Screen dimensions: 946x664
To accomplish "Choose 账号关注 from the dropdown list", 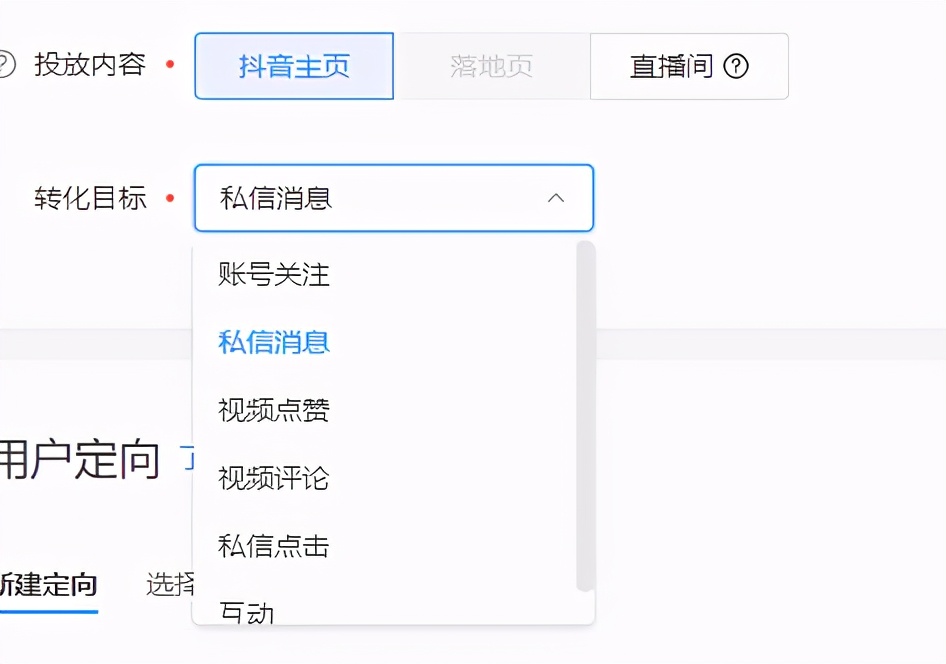I will click(270, 275).
